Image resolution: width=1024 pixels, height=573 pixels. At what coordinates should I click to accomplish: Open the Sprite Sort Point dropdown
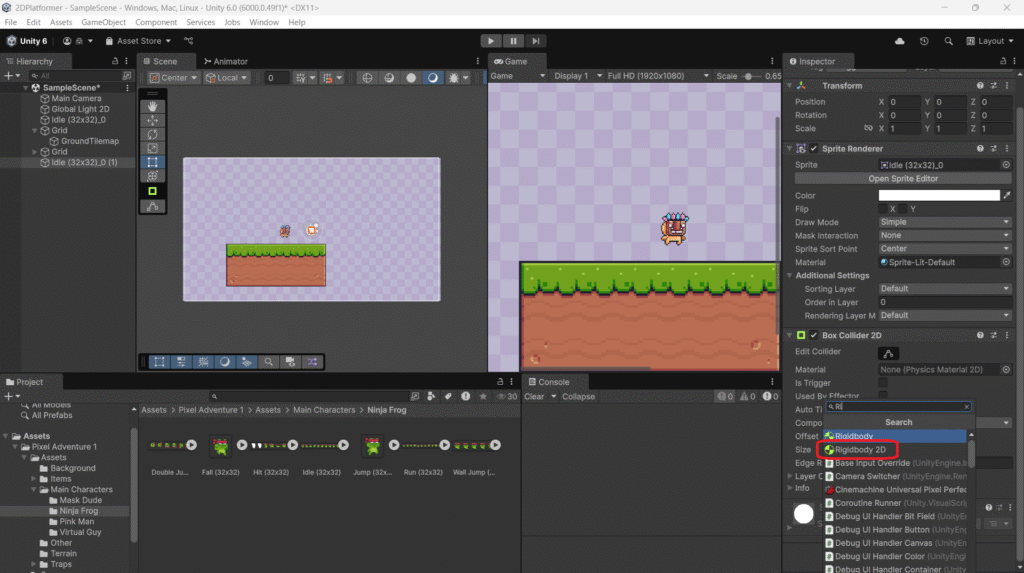click(x=945, y=248)
